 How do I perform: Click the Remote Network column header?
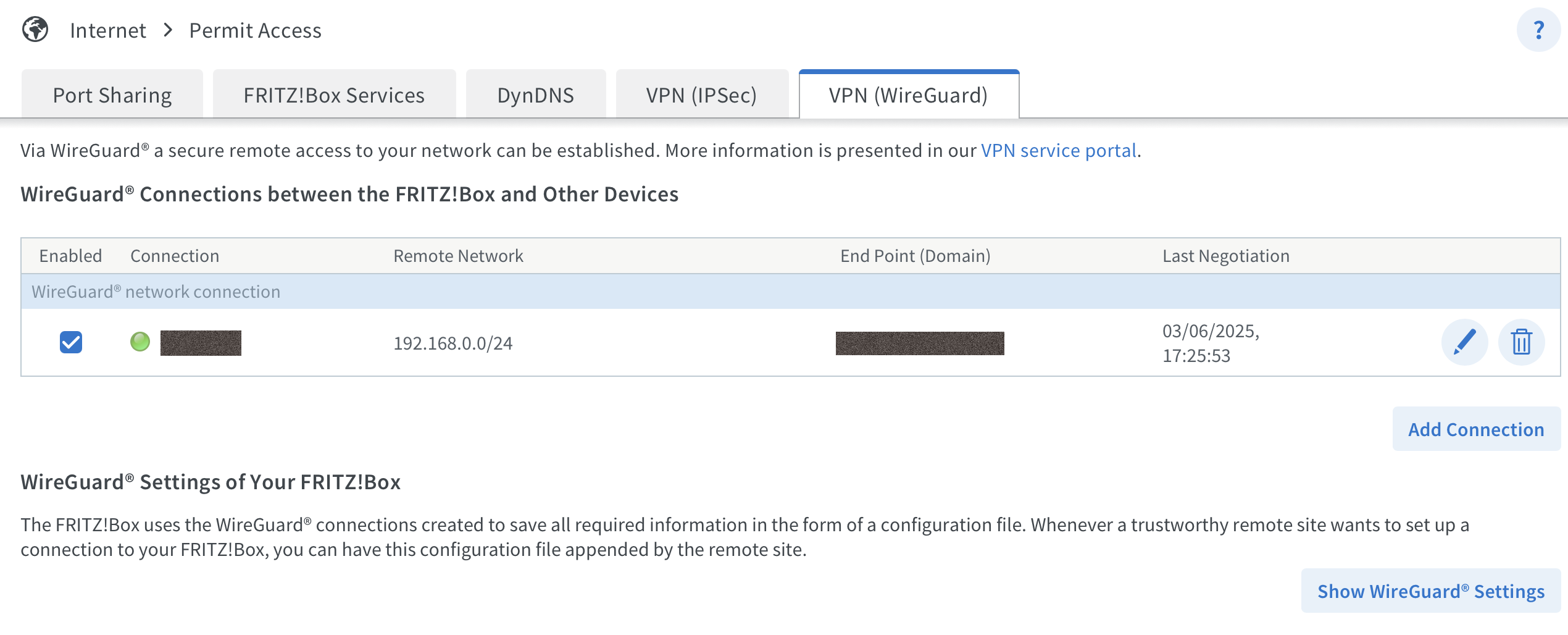pyautogui.click(x=458, y=256)
